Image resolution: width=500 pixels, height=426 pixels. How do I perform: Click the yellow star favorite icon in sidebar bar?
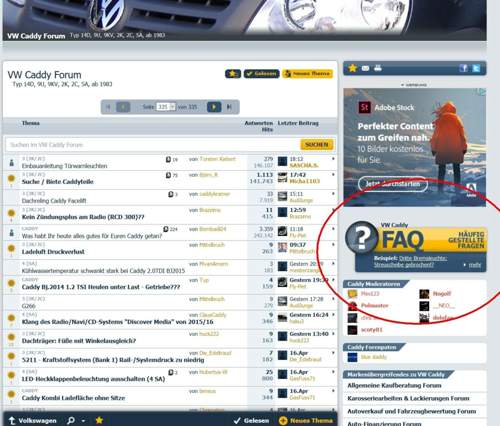coord(352,68)
